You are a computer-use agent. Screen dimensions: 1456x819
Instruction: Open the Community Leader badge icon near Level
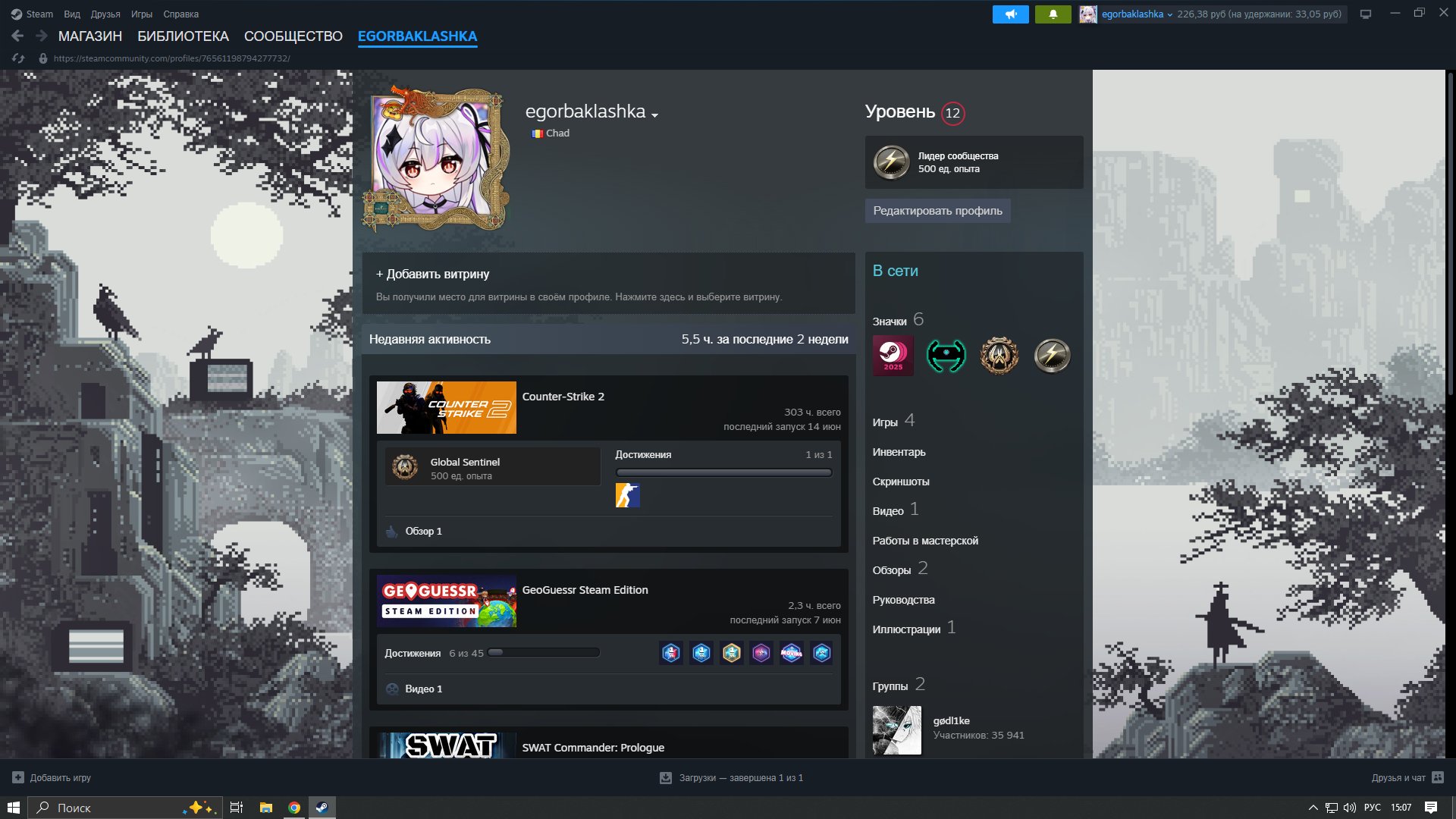(x=891, y=162)
